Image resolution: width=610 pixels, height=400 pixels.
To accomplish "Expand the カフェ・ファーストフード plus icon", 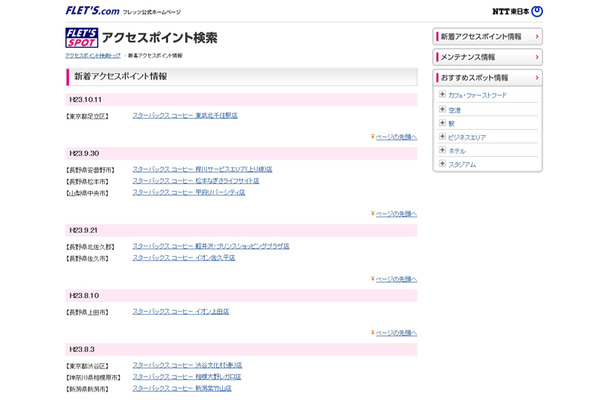I will coord(442,94).
